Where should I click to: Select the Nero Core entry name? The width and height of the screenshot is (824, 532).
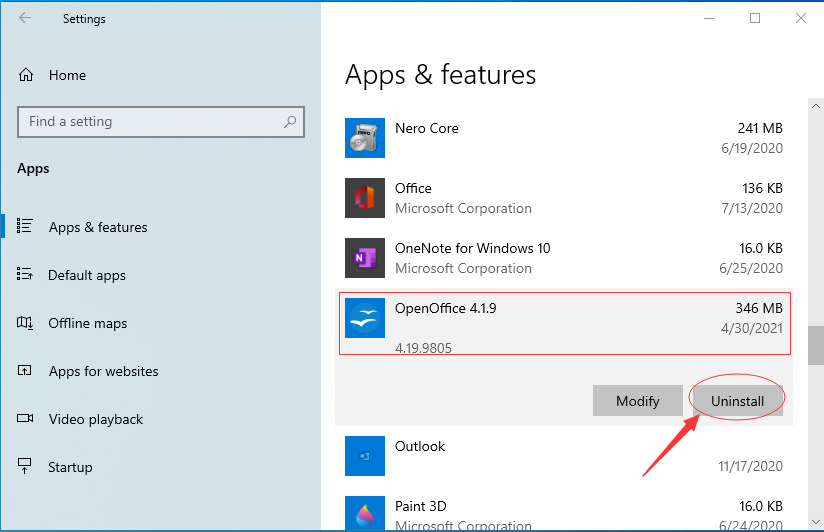point(427,128)
